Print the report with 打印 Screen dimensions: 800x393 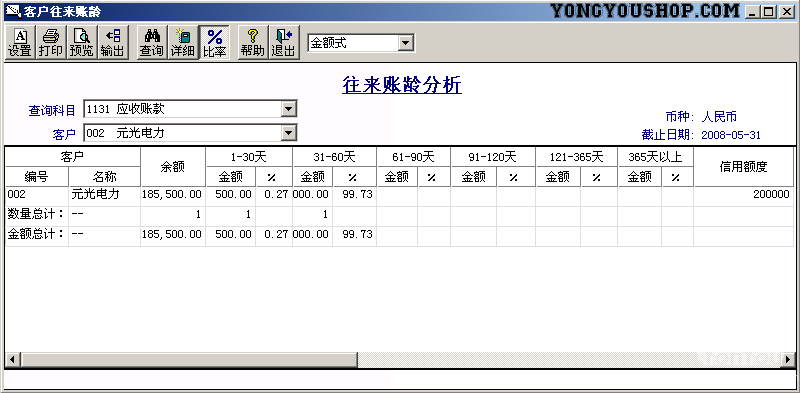(51, 43)
